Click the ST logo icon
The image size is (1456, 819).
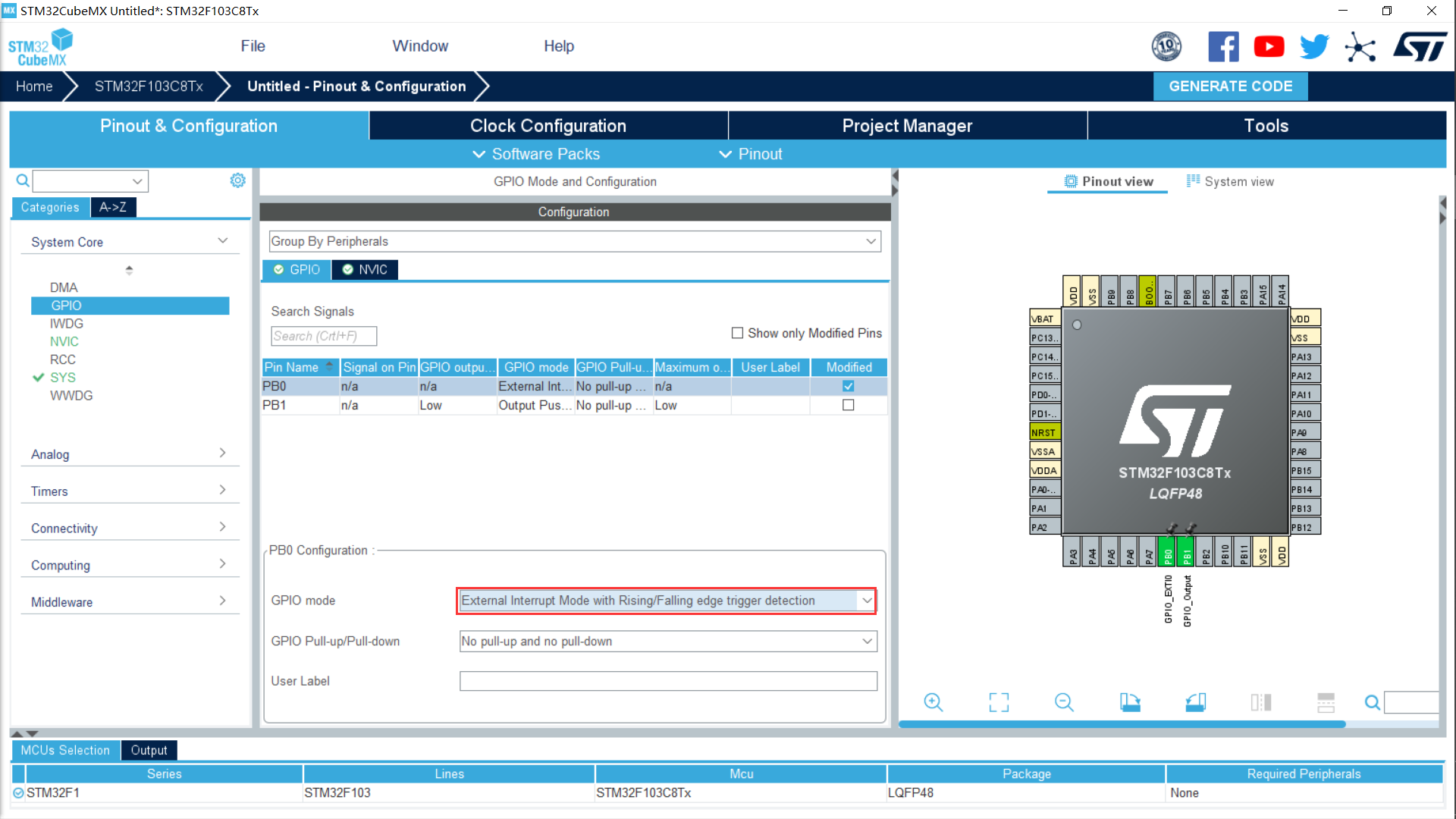[1420, 47]
